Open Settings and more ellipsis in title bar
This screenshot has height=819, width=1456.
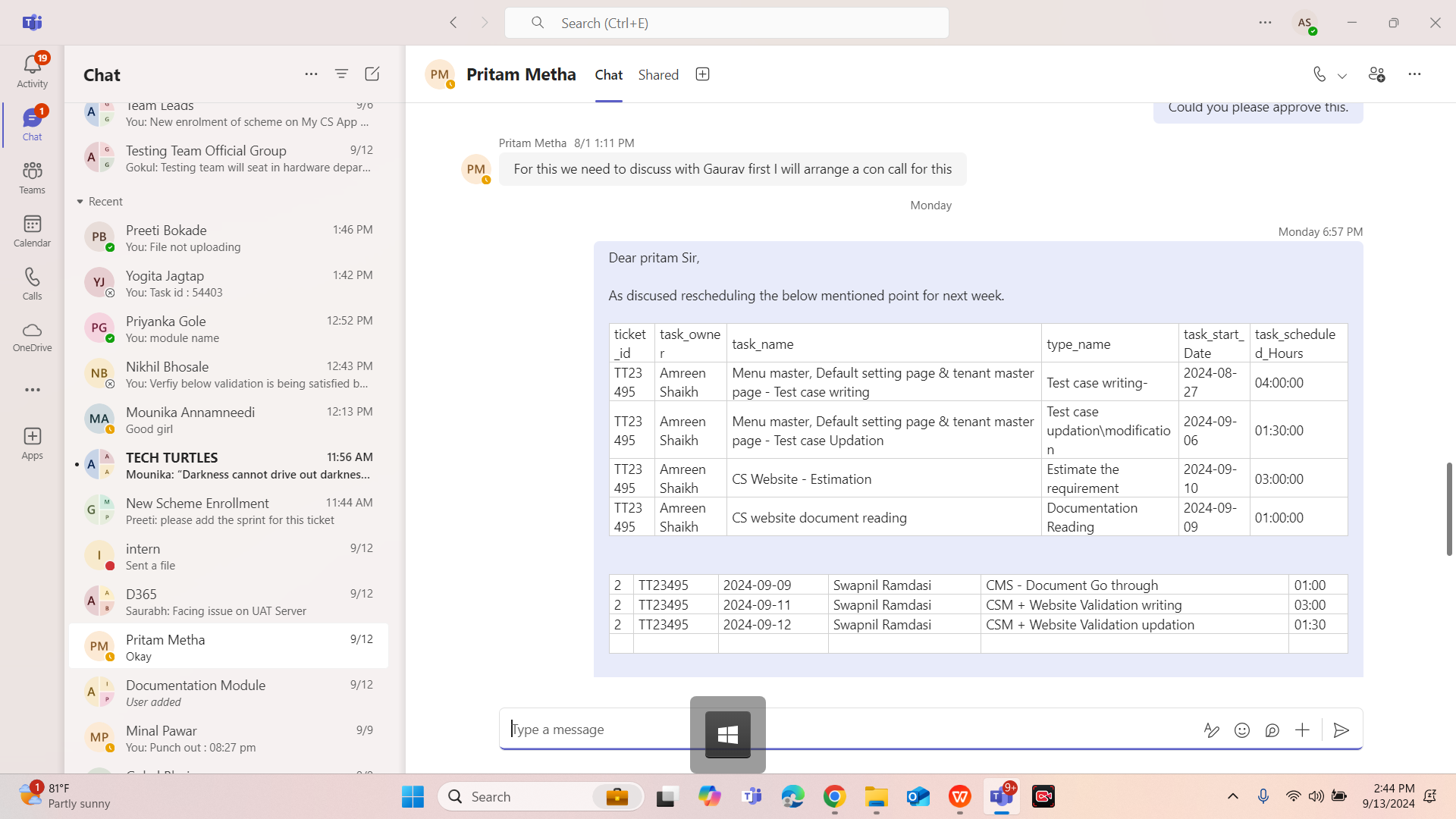[1265, 23]
